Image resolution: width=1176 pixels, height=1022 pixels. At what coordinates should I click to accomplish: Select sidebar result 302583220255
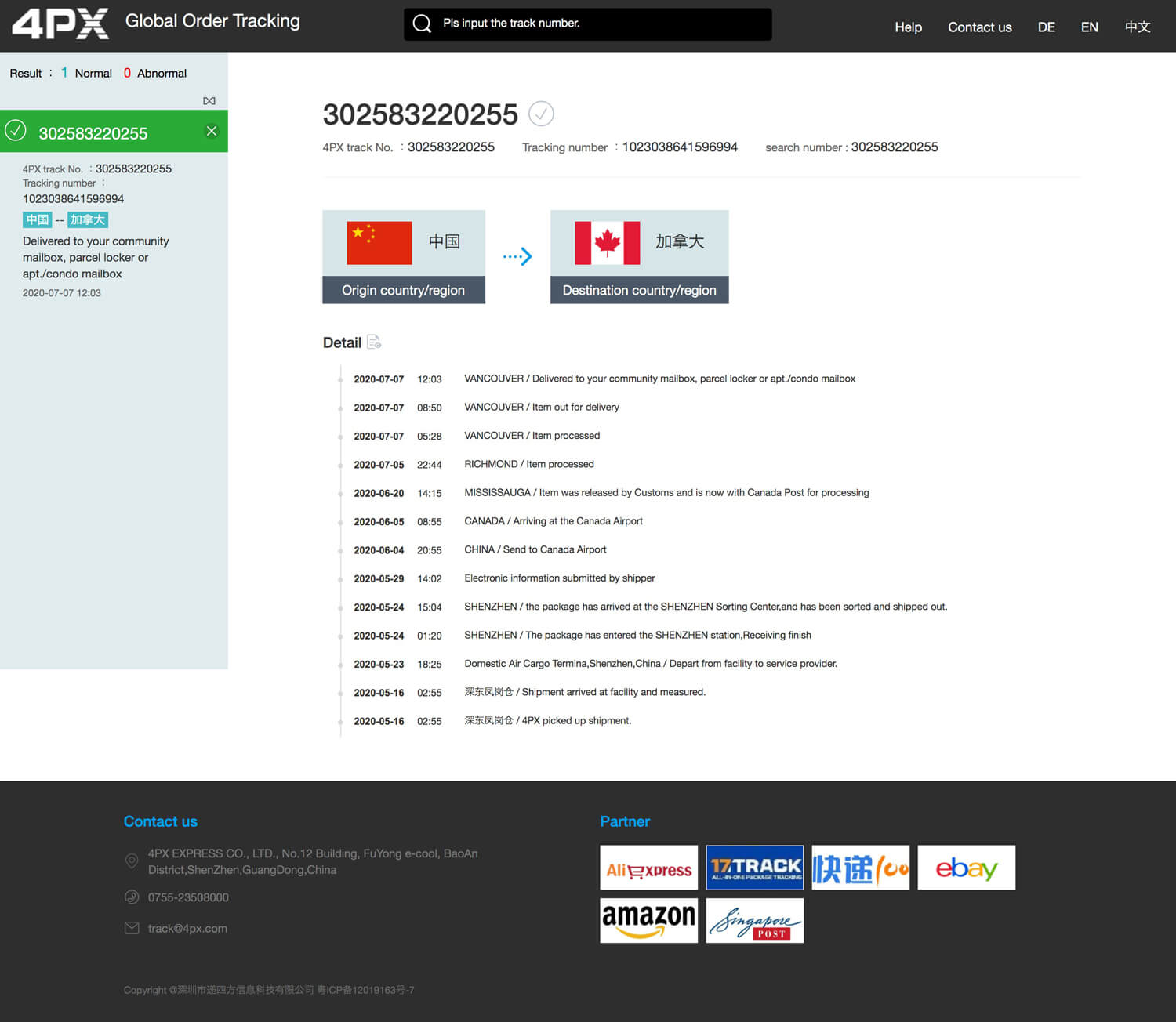[114, 131]
